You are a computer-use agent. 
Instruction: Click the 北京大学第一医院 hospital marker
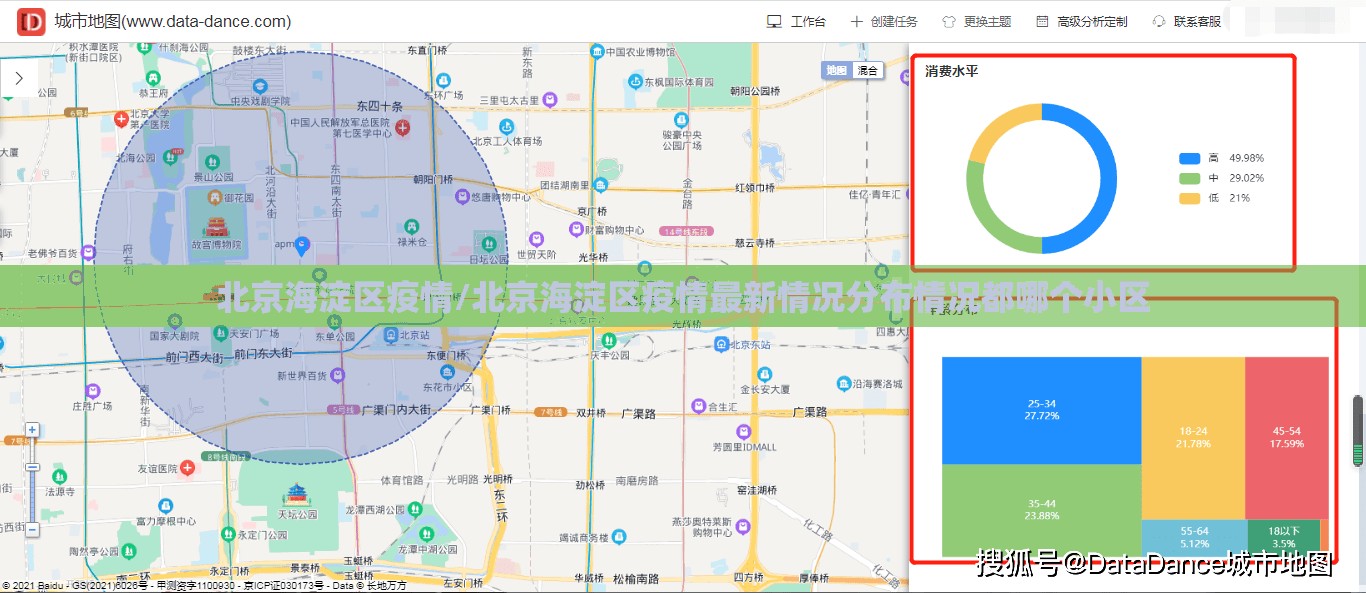click(122, 119)
